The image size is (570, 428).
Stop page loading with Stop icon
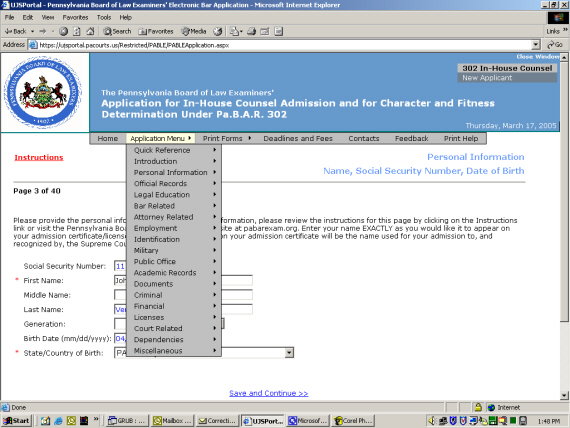pyautogui.click(x=64, y=31)
